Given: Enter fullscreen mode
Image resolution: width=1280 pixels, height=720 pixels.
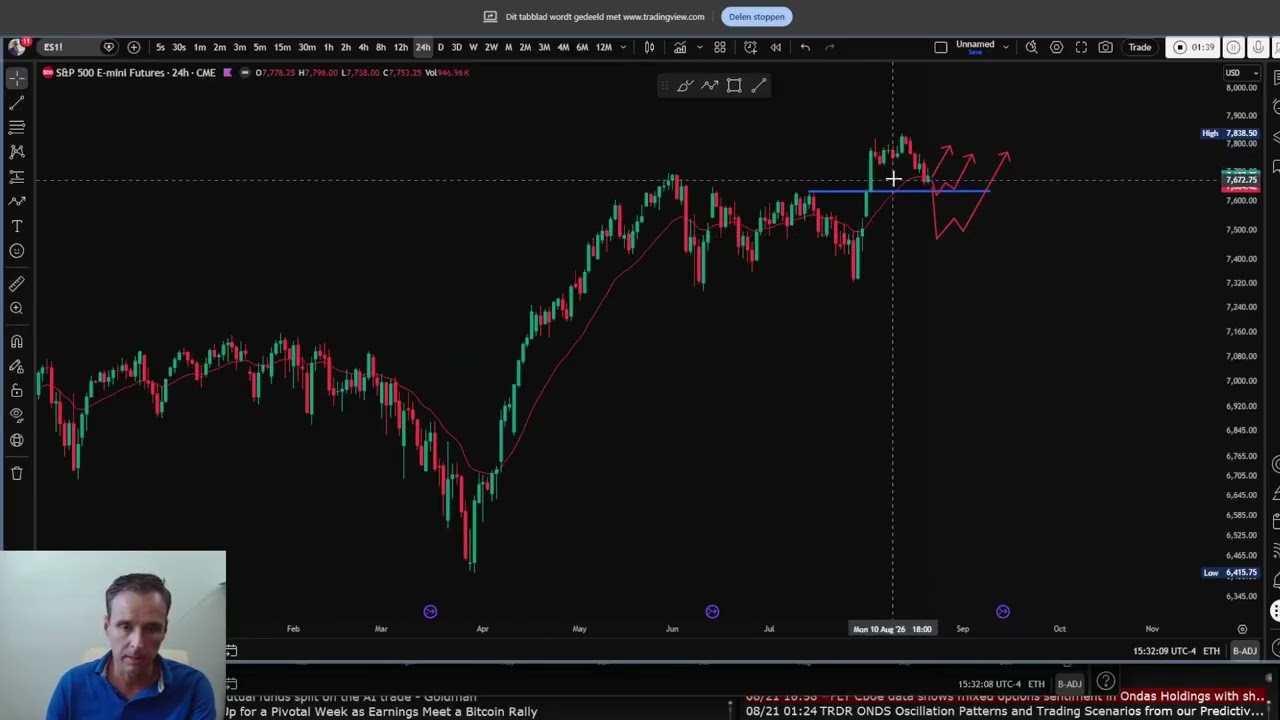Looking at the screenshot, I should pyautogui.click(x=1081, y=47).
